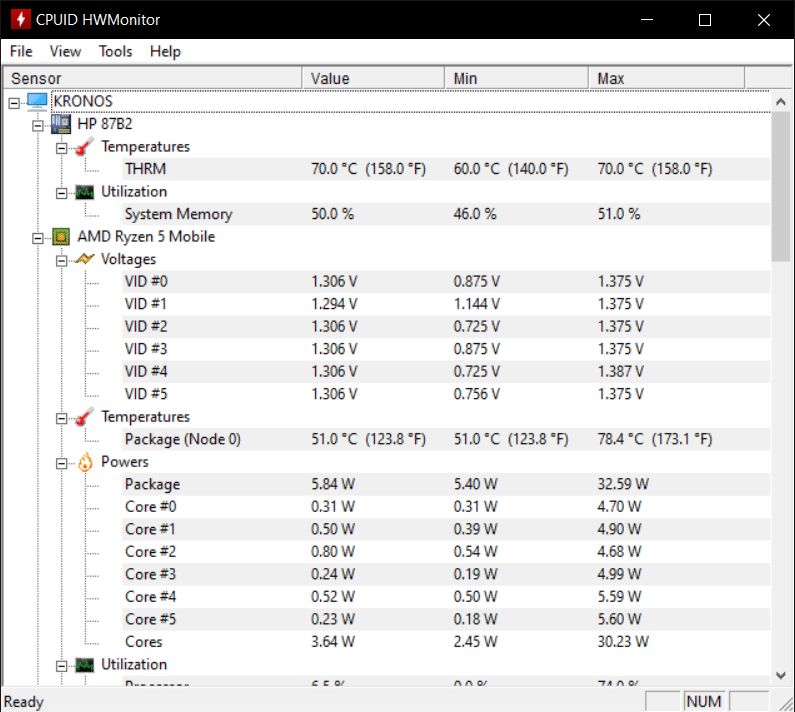The height and width of the screenshot is (712, 795).
Task: Click the Max column header
Action: [x=667, y=79]
